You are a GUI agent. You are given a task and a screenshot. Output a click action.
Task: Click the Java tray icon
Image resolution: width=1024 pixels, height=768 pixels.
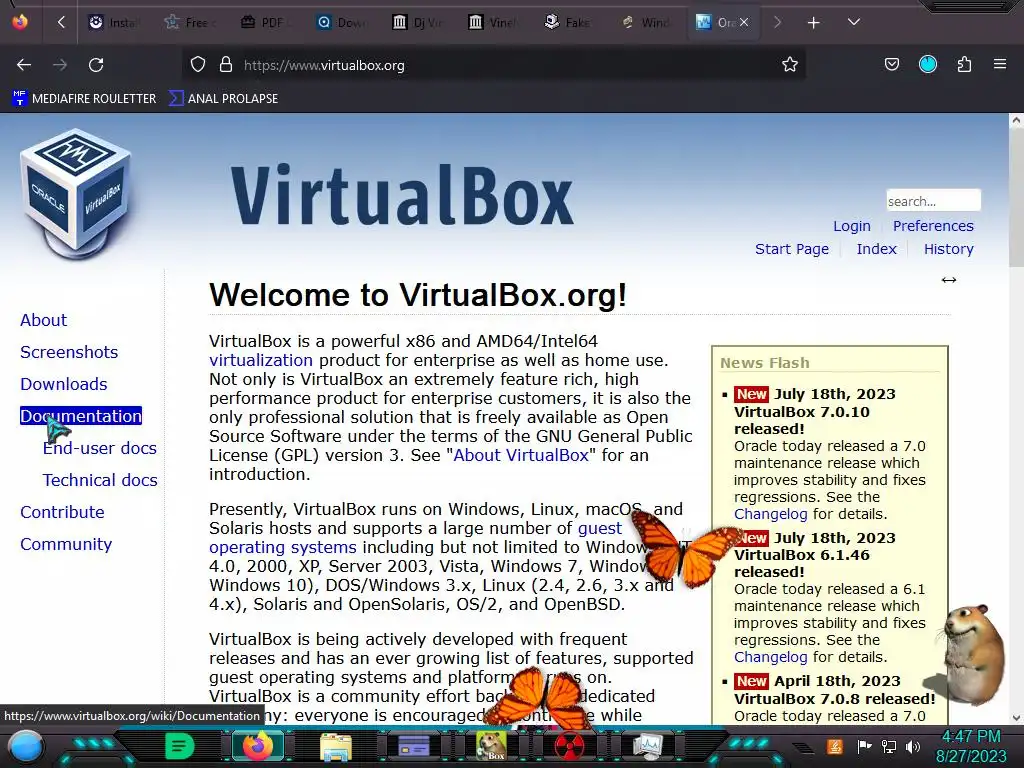835,746
